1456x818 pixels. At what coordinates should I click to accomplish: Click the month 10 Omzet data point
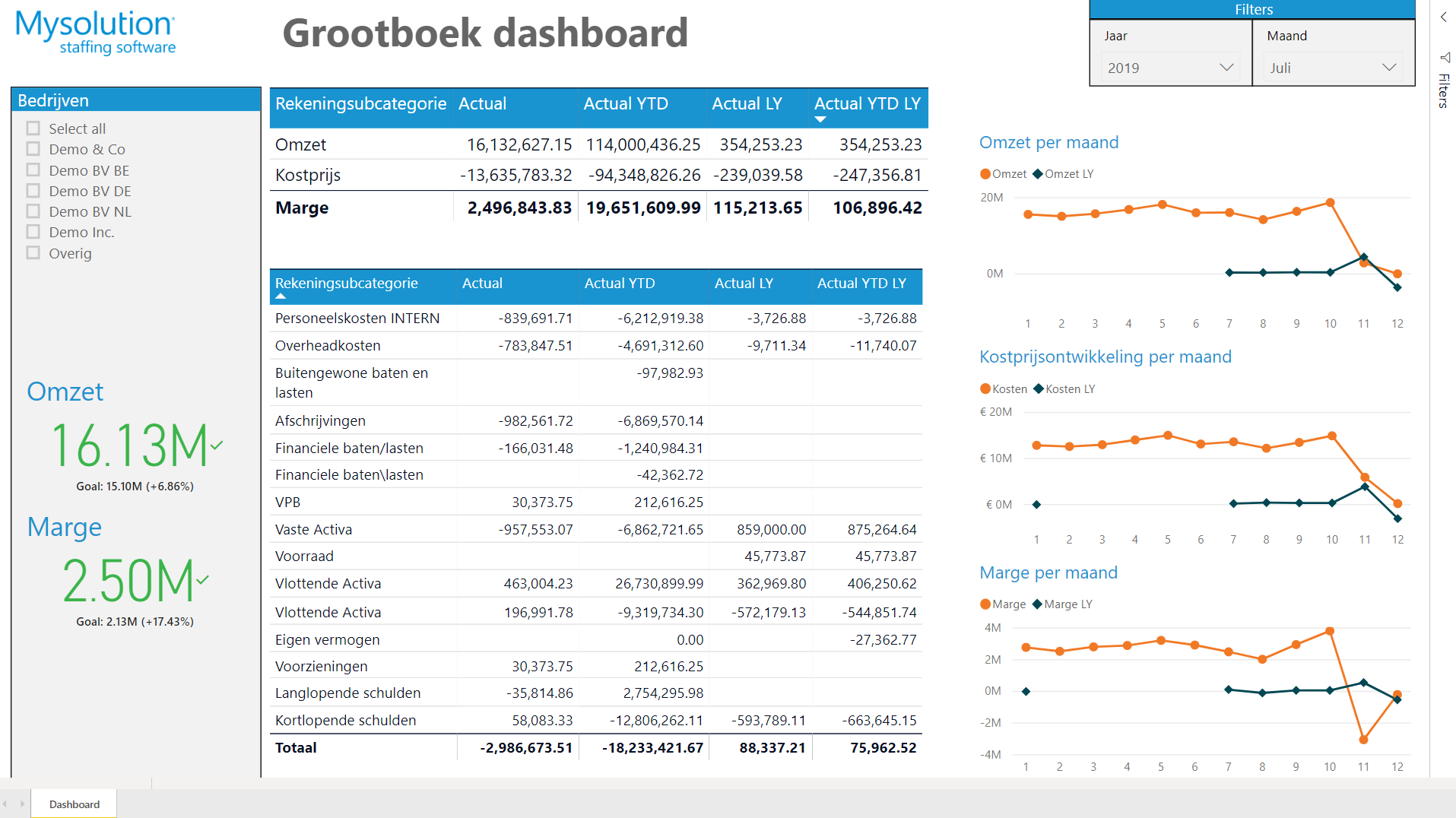(x=1330, y=203)
